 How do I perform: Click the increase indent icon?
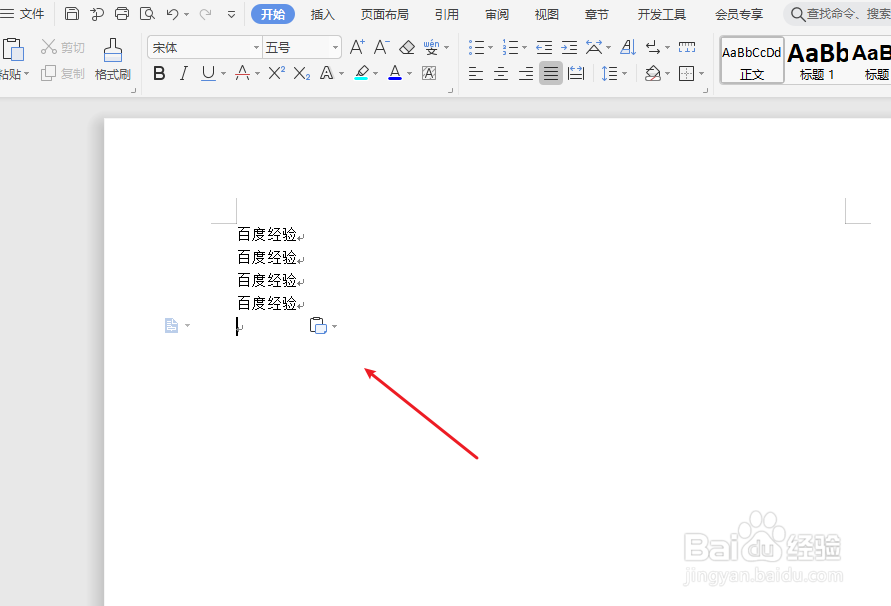click(x=569, y=48)
